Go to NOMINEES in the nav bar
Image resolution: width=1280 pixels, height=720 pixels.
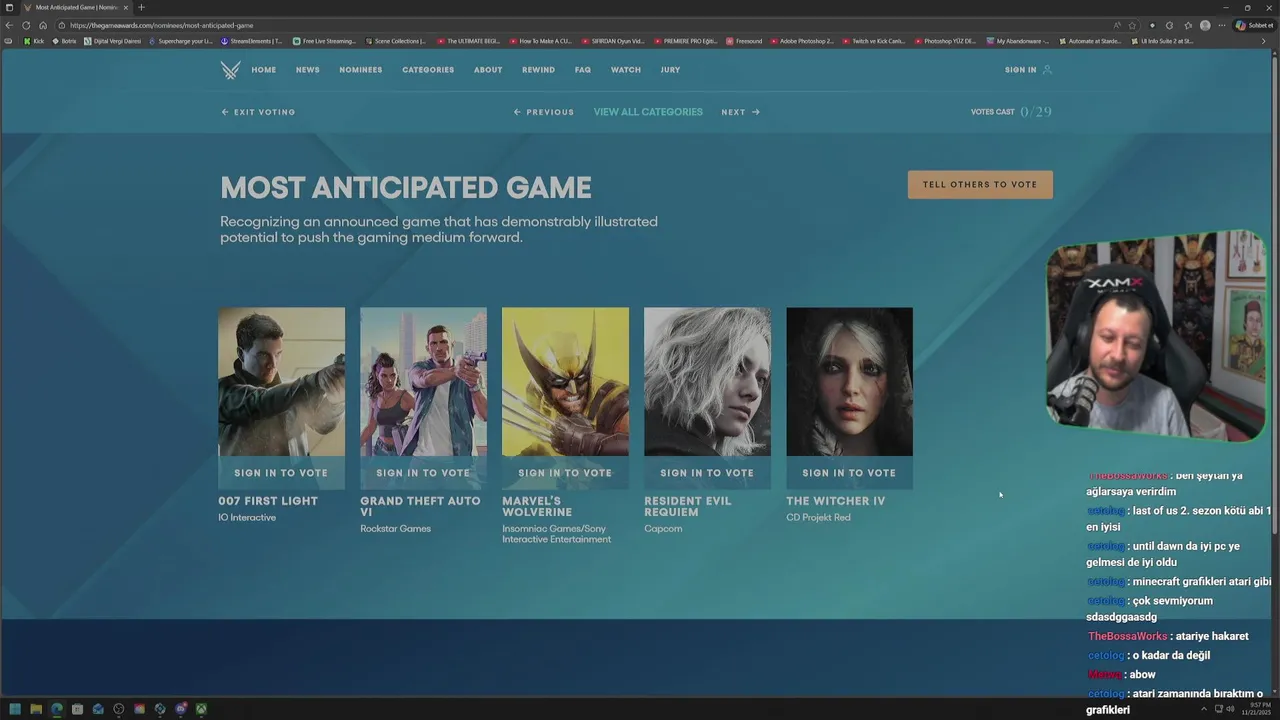click(x=361, y=70)
